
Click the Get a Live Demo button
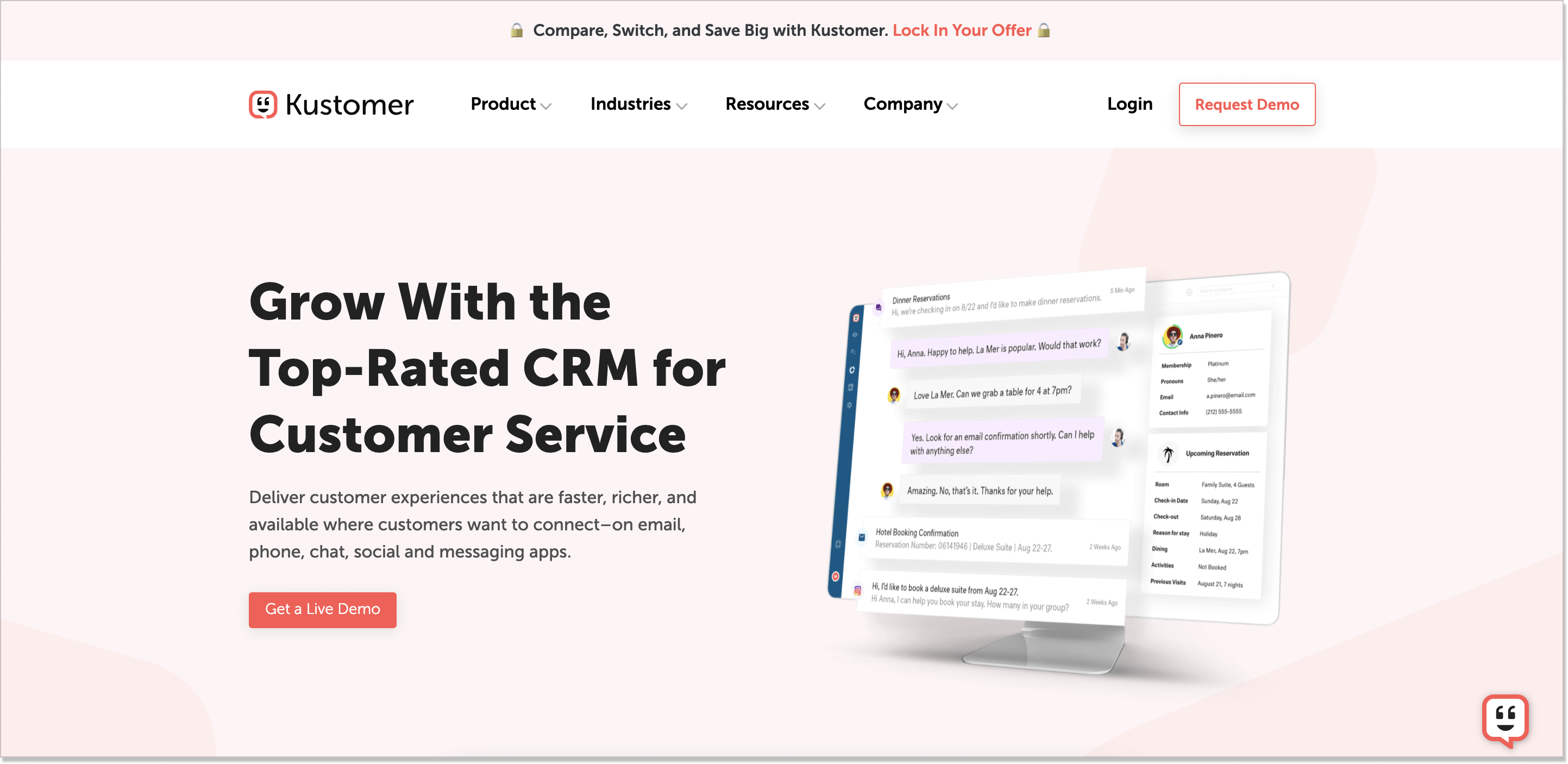[322, 609]
